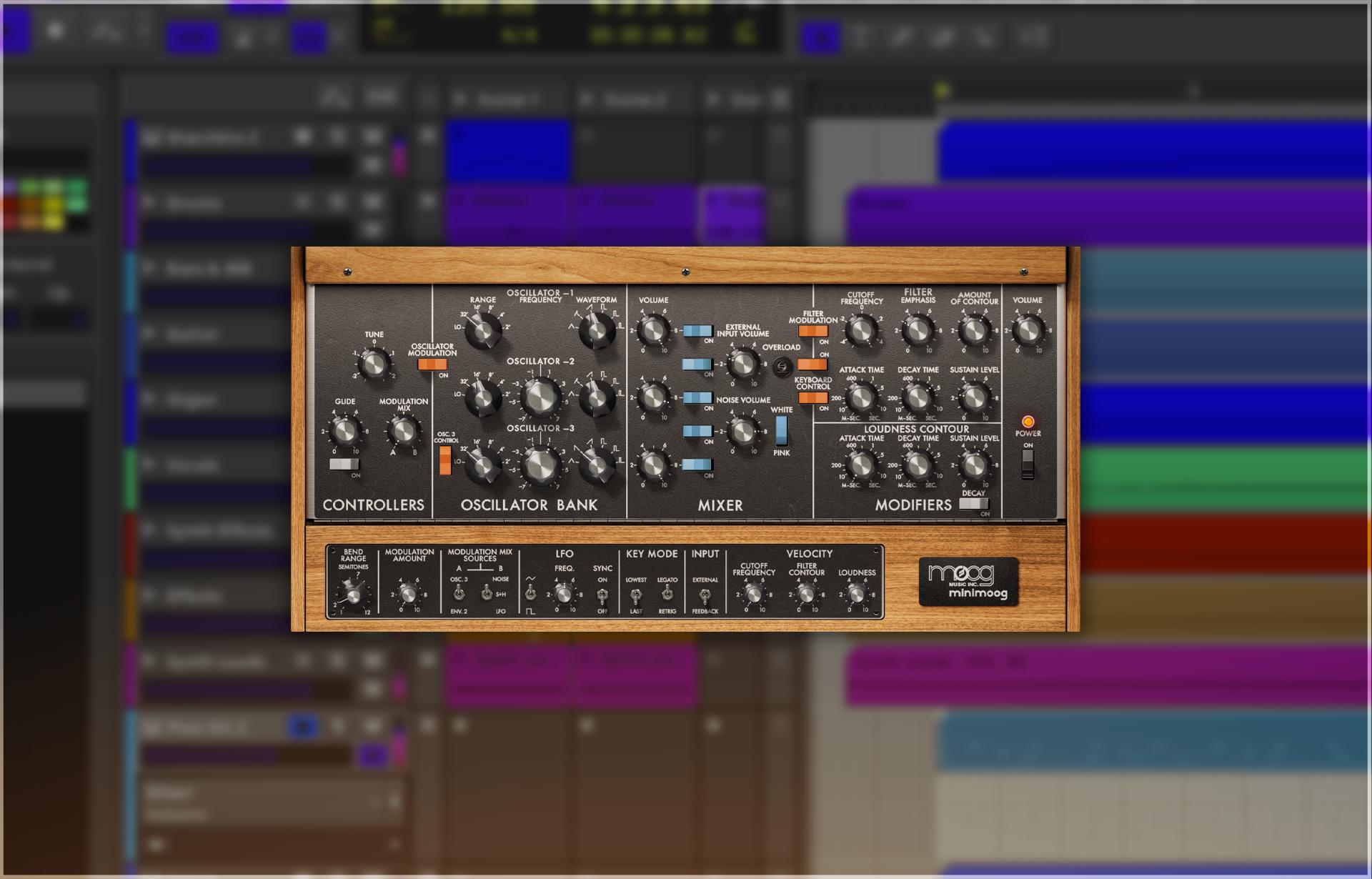Click the filter Attack Time knob
Image resolution: width=1372 pixels, height=879 pixels.
coord(861,397)
